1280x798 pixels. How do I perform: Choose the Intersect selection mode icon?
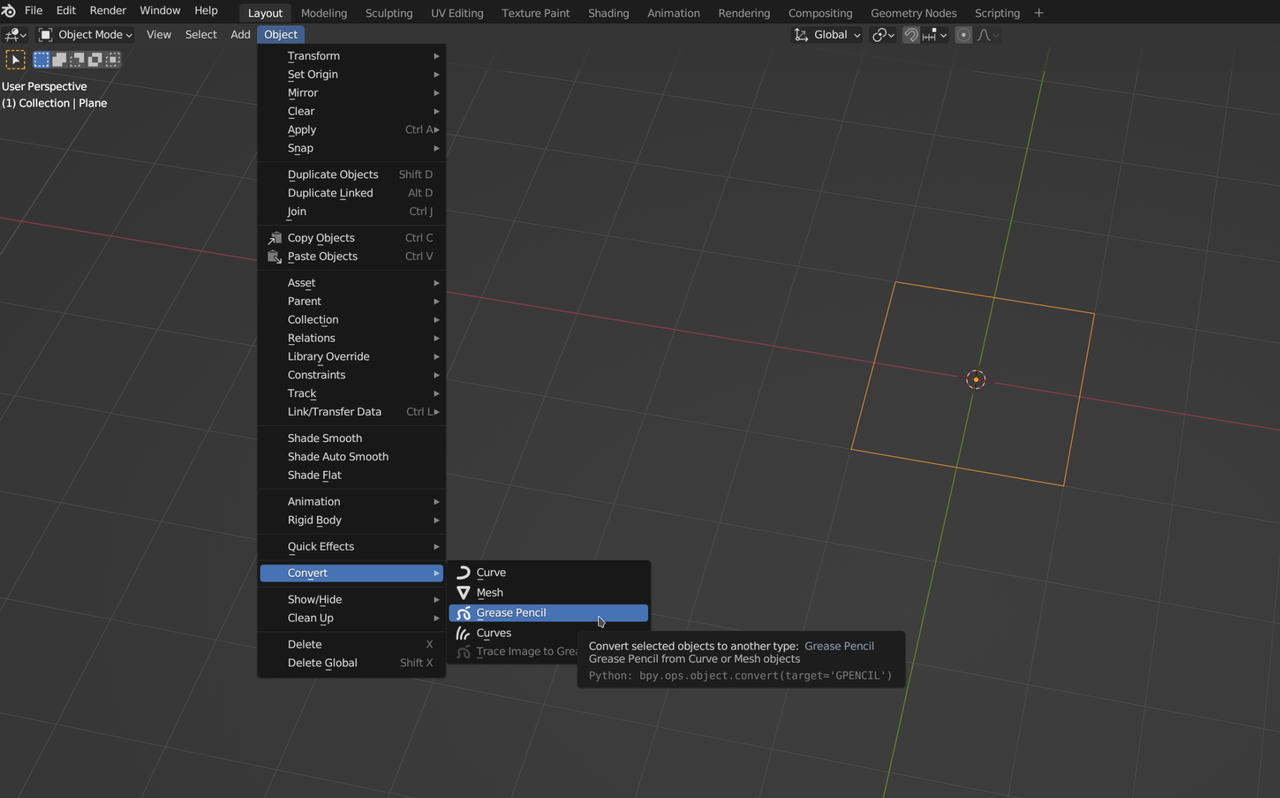point(113,60)
